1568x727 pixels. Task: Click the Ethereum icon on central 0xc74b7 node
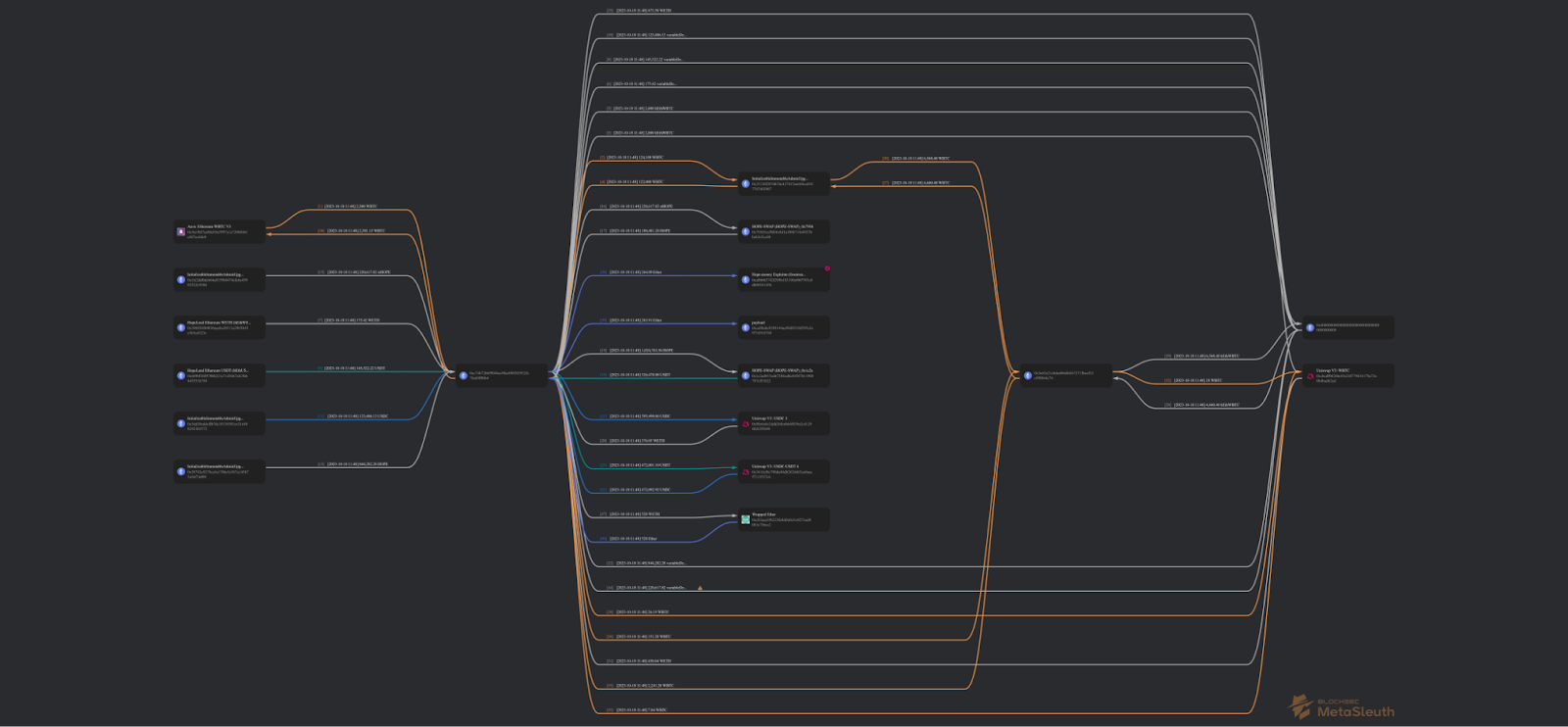tap(464, 375)
